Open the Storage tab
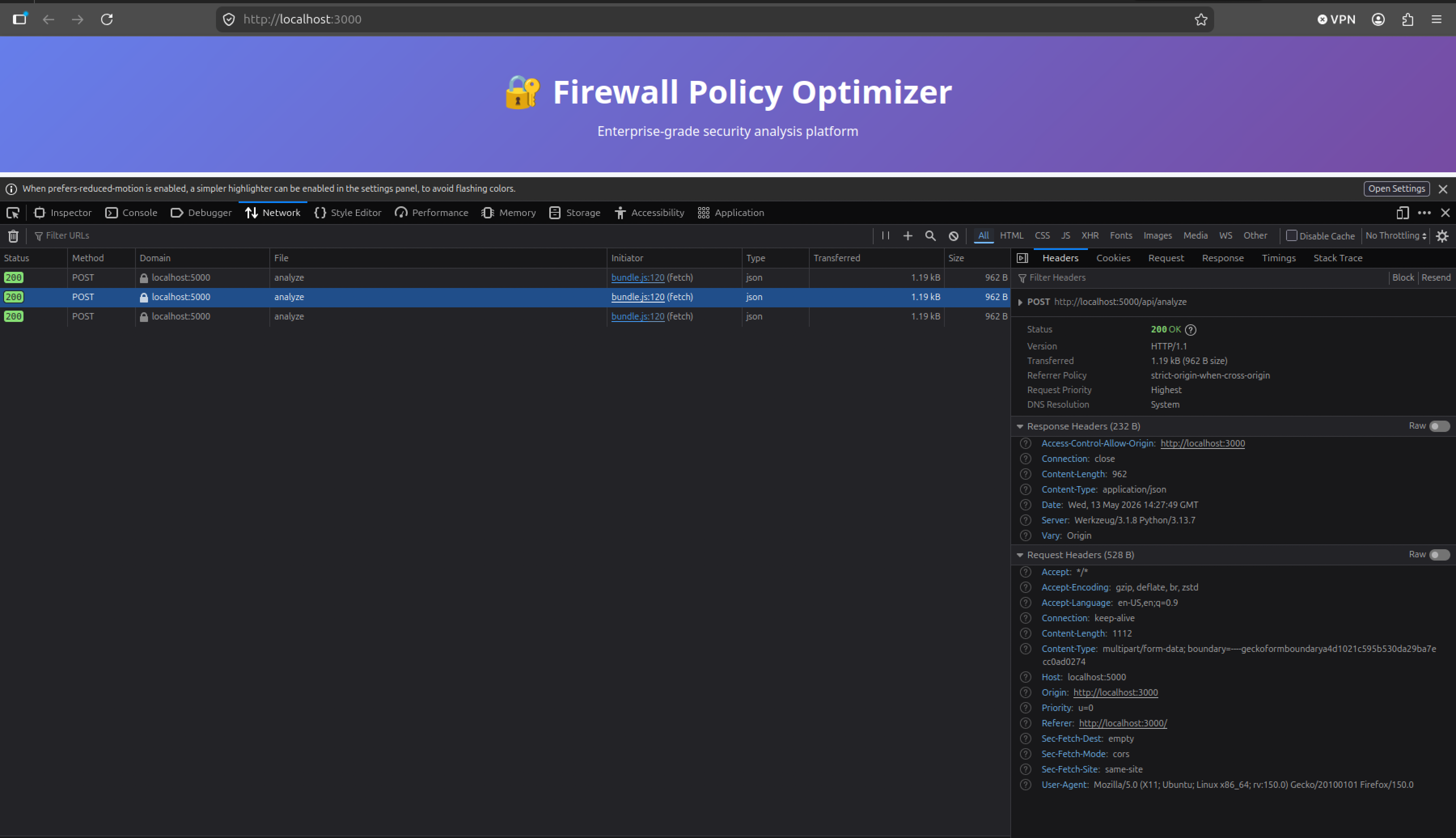This screenshot has width=1456, height=838. pos(574,213)
